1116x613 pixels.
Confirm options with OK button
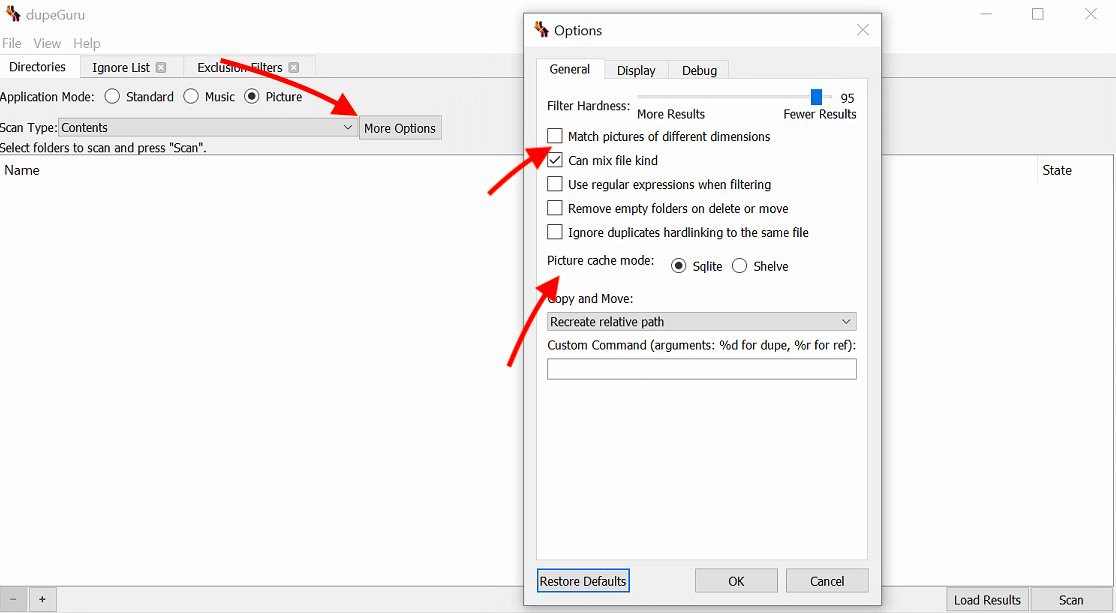(736, 581)
